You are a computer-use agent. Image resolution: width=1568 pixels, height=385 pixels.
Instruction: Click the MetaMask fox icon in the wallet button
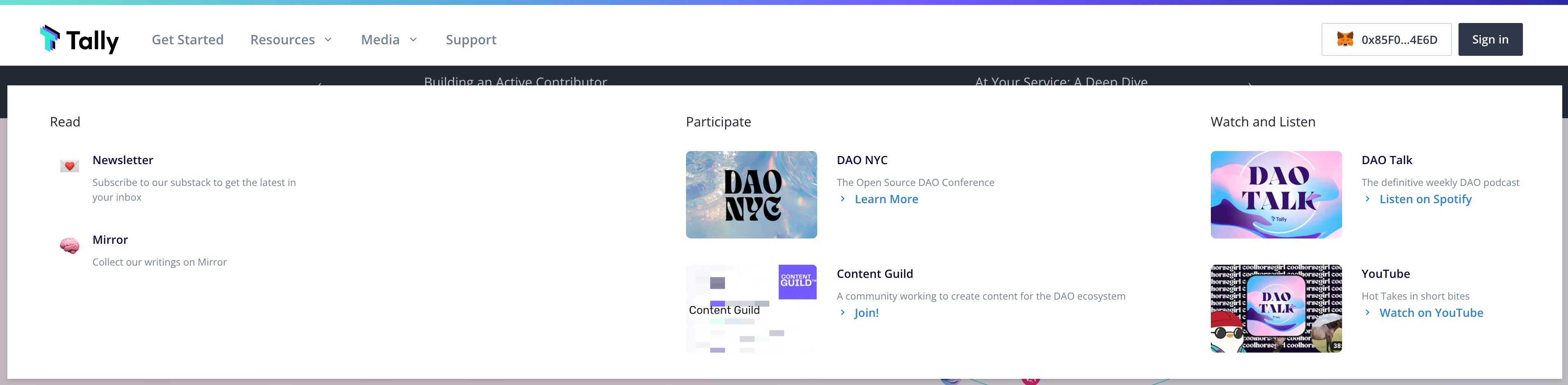pos(1345,39)
